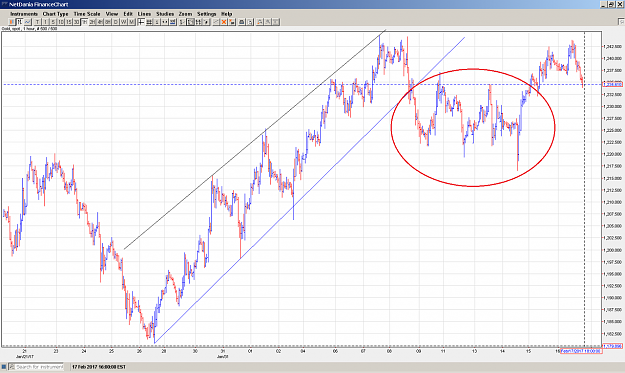This screenshot has height=373, width=625.
Task: Open the Edit menu
Action: point(128,14)
